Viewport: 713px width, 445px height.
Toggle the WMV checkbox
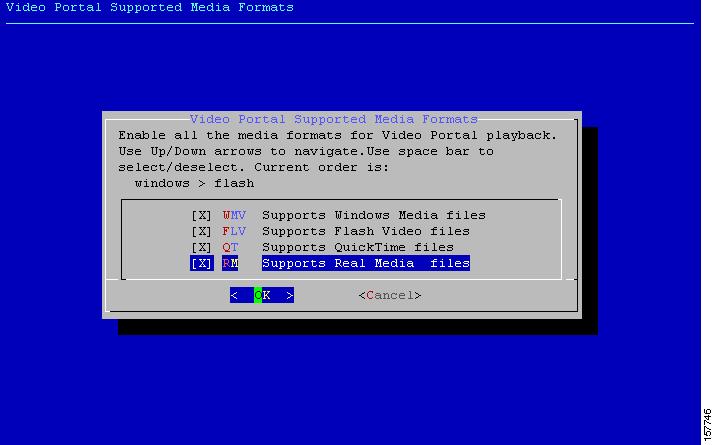(201, 215)
